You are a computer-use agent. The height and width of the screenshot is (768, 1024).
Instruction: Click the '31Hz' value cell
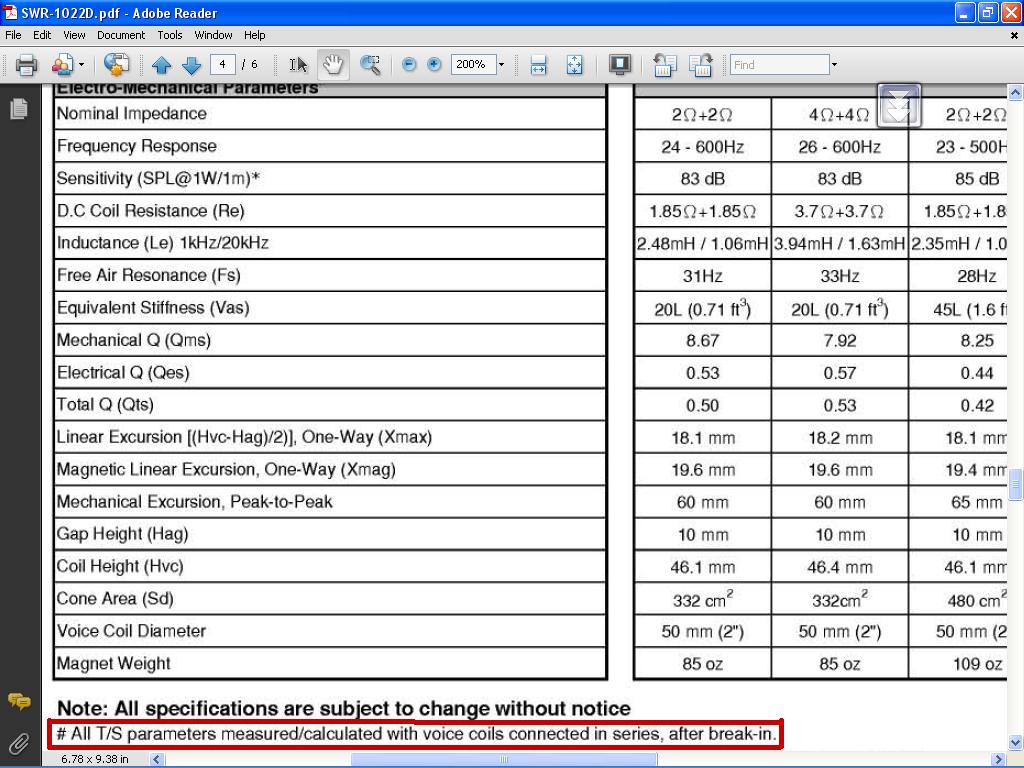703,276
